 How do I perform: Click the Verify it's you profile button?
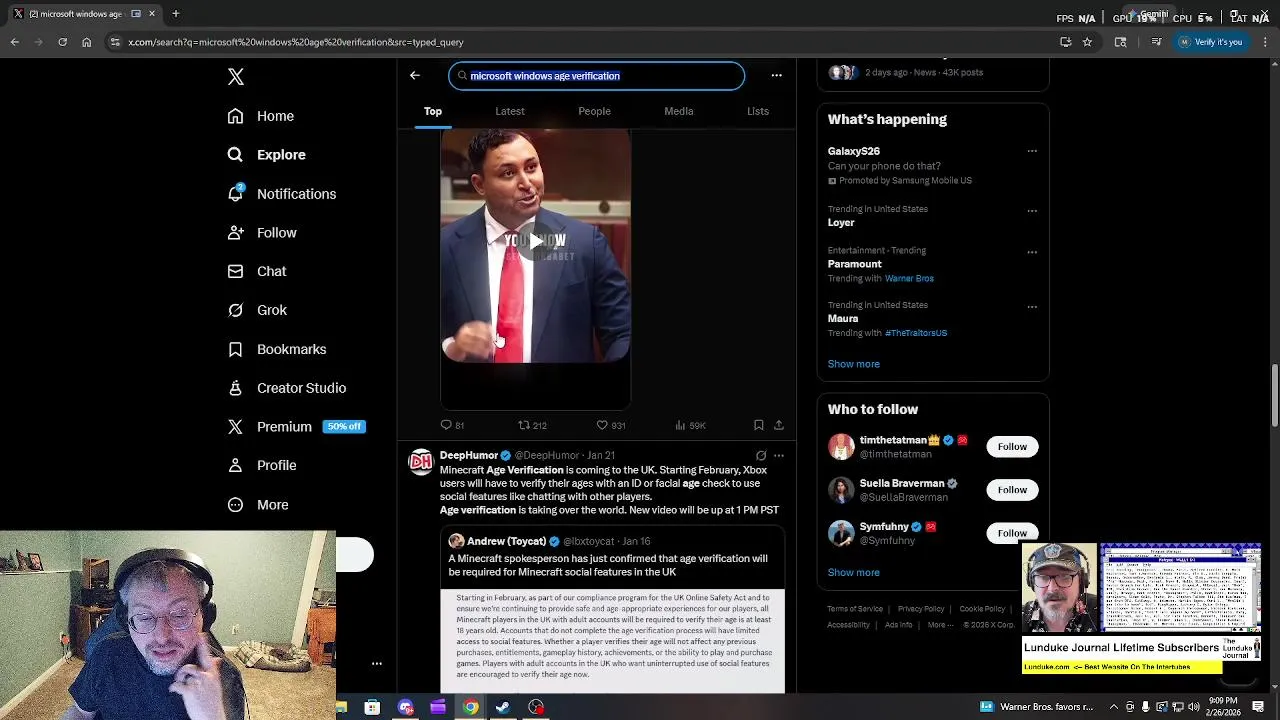1210,42
